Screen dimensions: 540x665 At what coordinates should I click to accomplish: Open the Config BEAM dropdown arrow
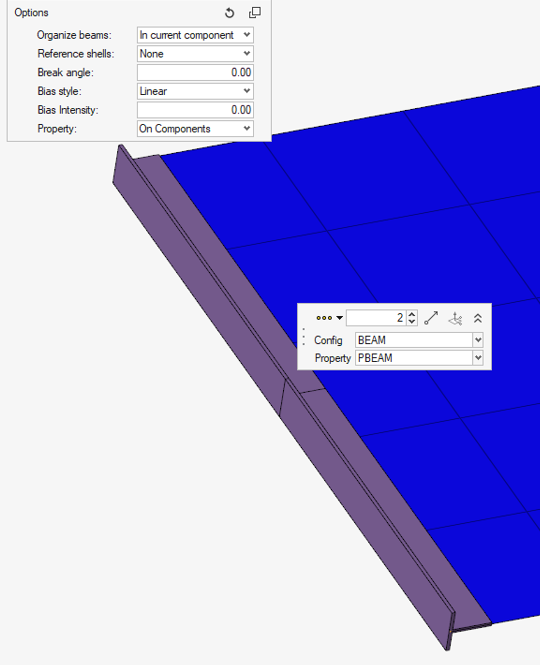(x=478, y=340)
